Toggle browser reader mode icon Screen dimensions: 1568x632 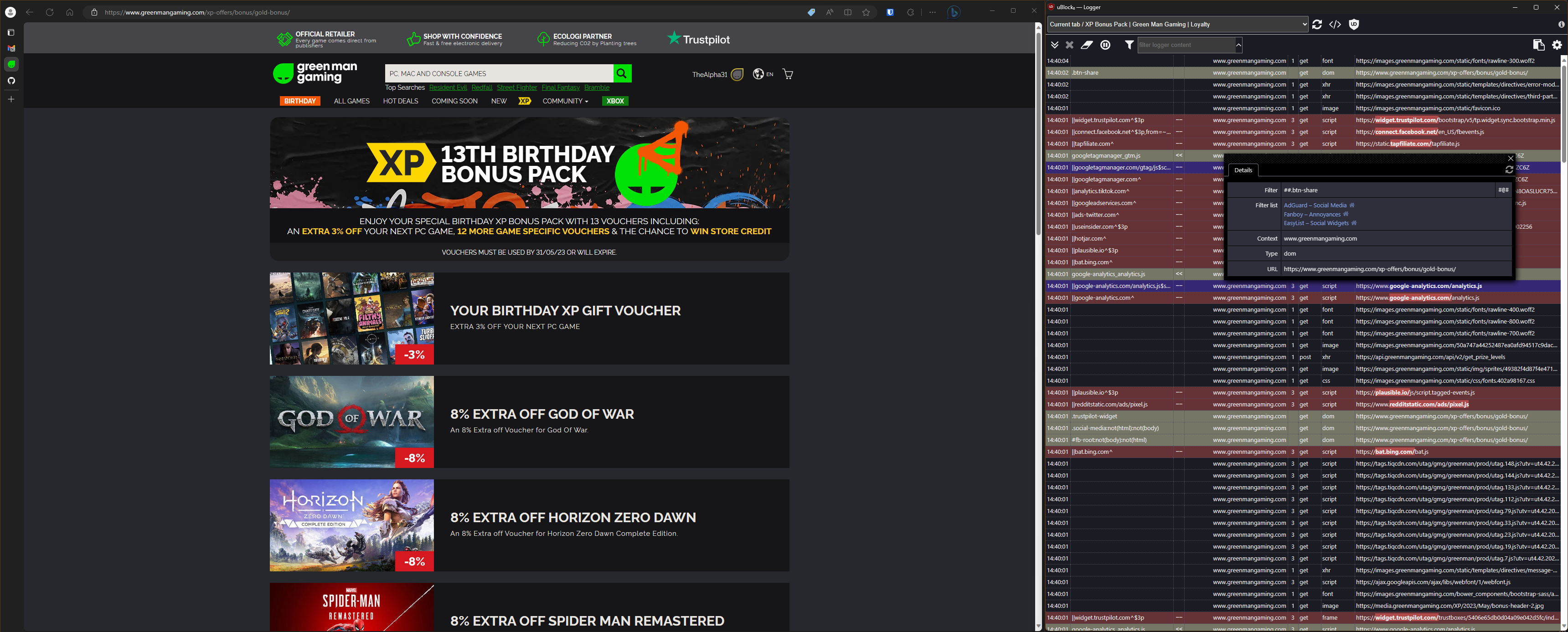tap(829, 11)
